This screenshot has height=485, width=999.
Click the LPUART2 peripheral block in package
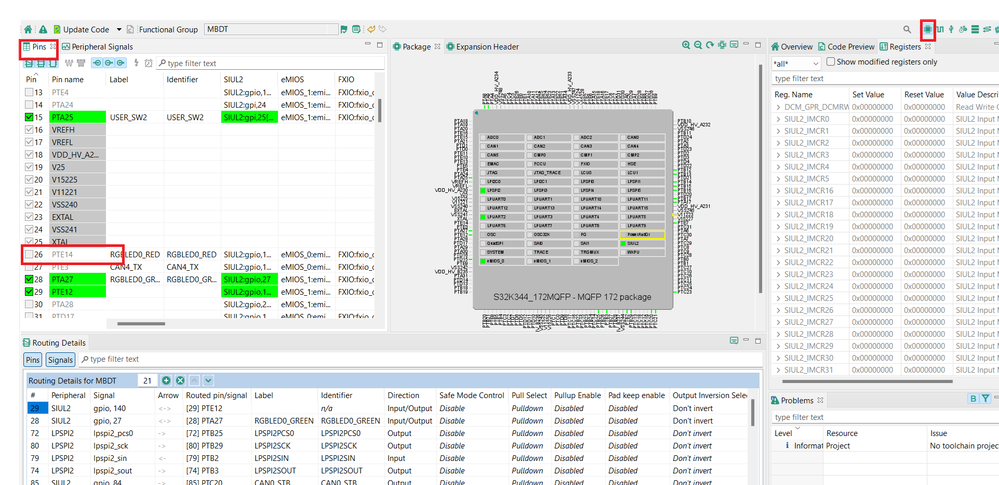pos(502,217)
